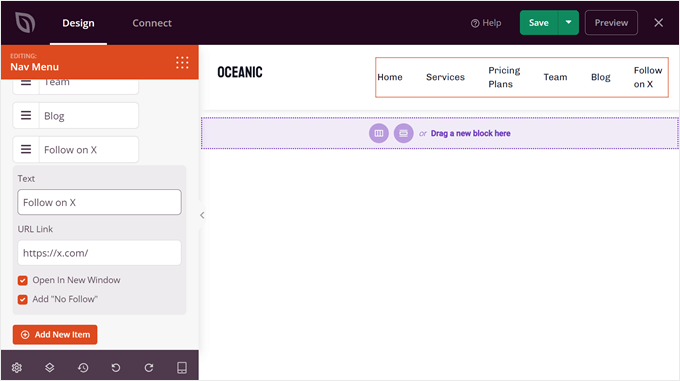Click Blog in the nav menu preview
This screenshot has height=381, width=680.
pyautogui.click(x=601, y=77)
